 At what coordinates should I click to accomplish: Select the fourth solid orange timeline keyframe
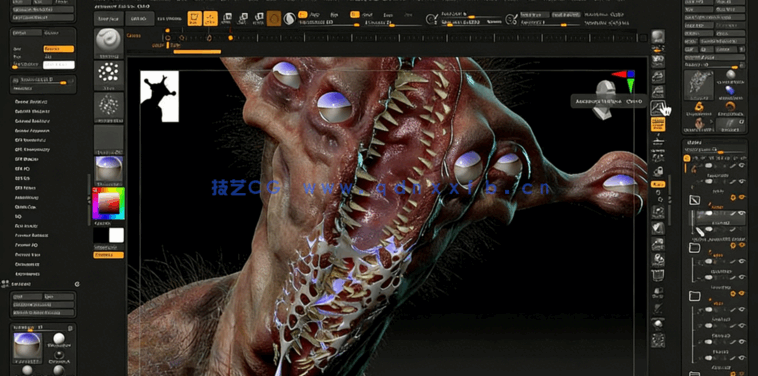point(231,38)
